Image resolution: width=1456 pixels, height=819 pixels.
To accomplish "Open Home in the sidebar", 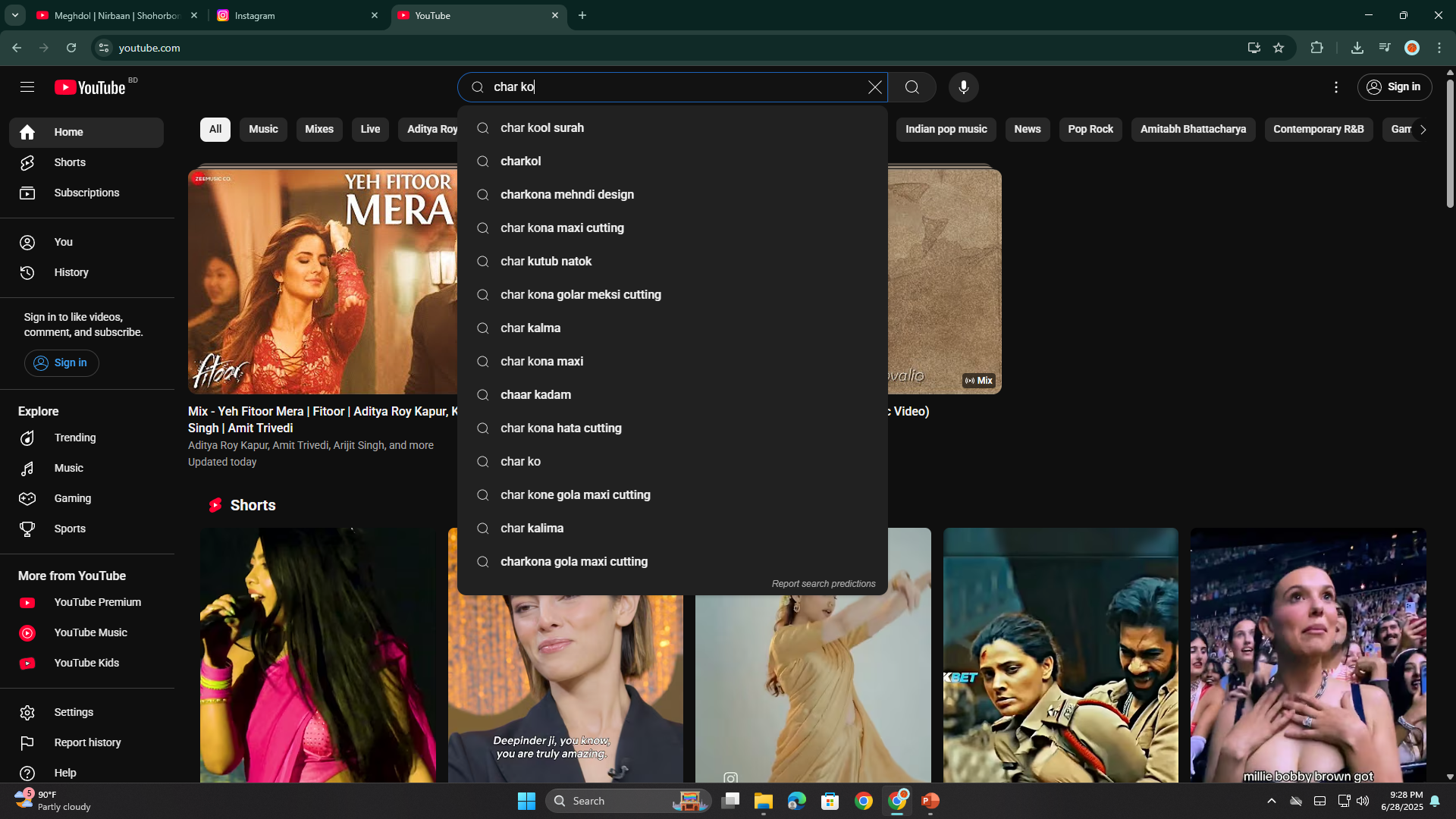I will click(x=86, y=132).
